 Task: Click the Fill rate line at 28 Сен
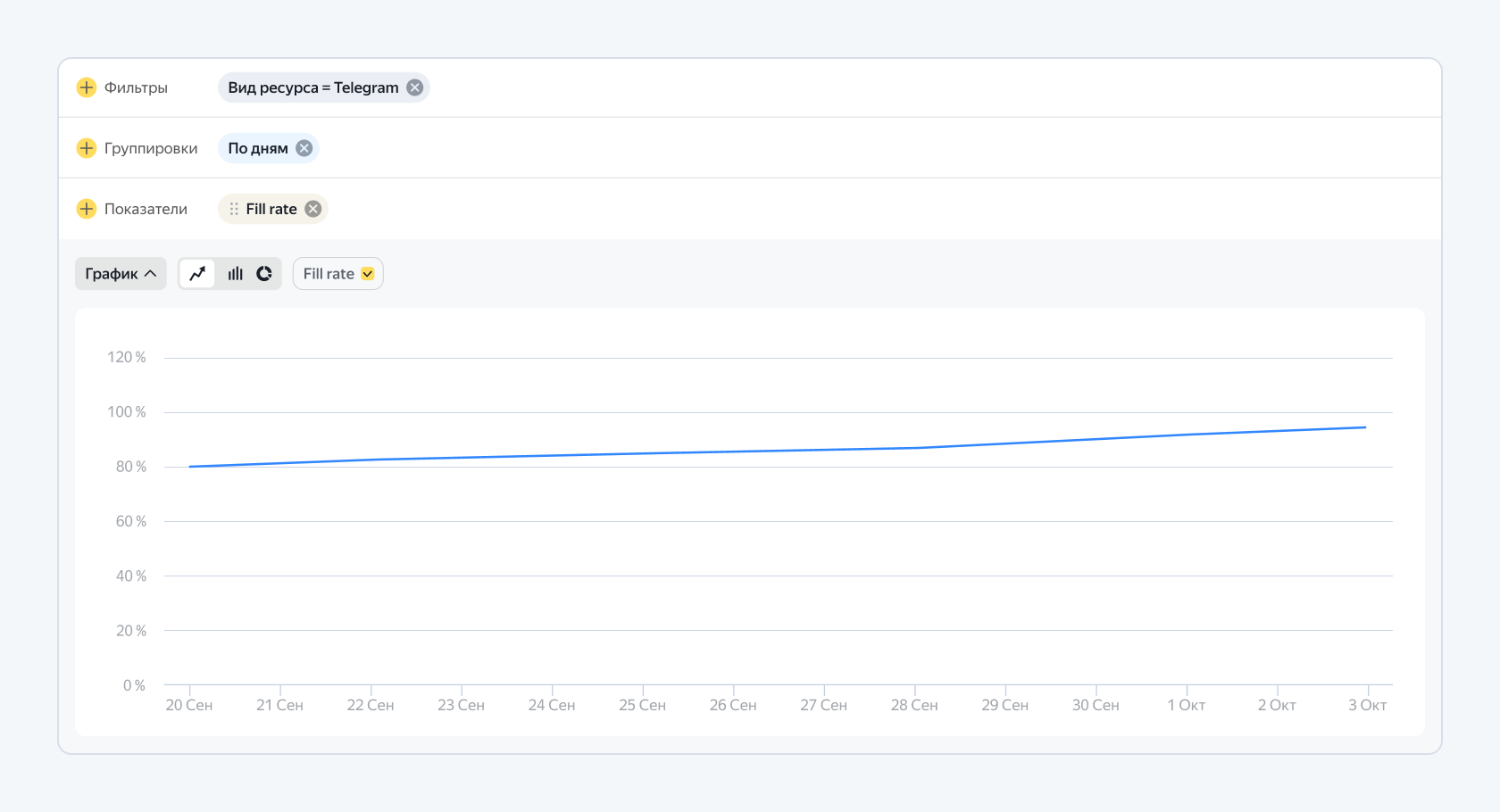click(x=914, y=448)
